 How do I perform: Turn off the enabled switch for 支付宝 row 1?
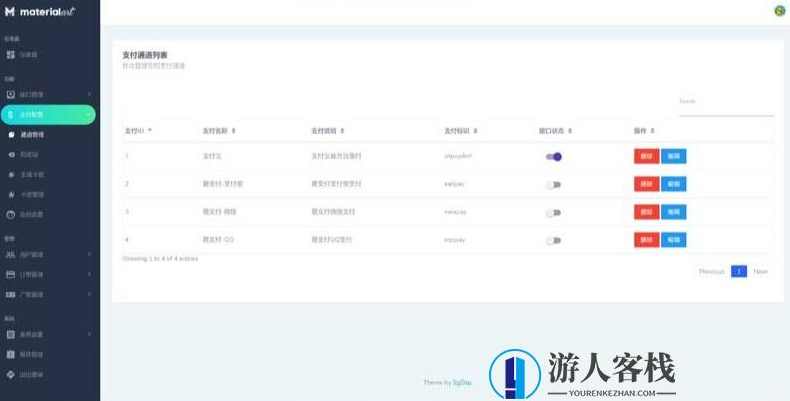[554, 157]
